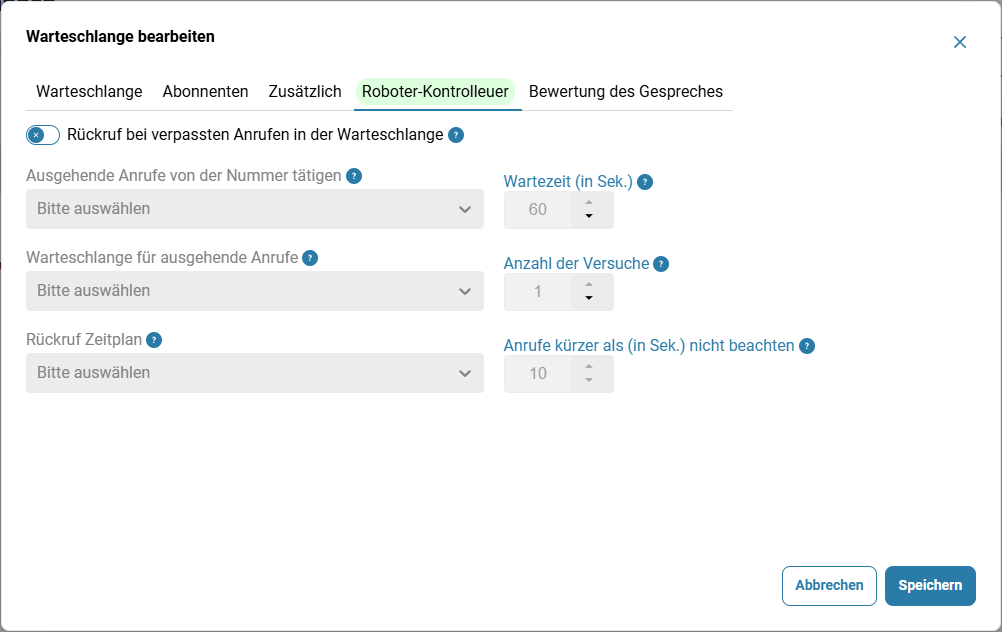This screenshot has height=632, width=1002.
Task: Close the Warteschlange bearbeiten dialog
Action: tap(960, 42)
